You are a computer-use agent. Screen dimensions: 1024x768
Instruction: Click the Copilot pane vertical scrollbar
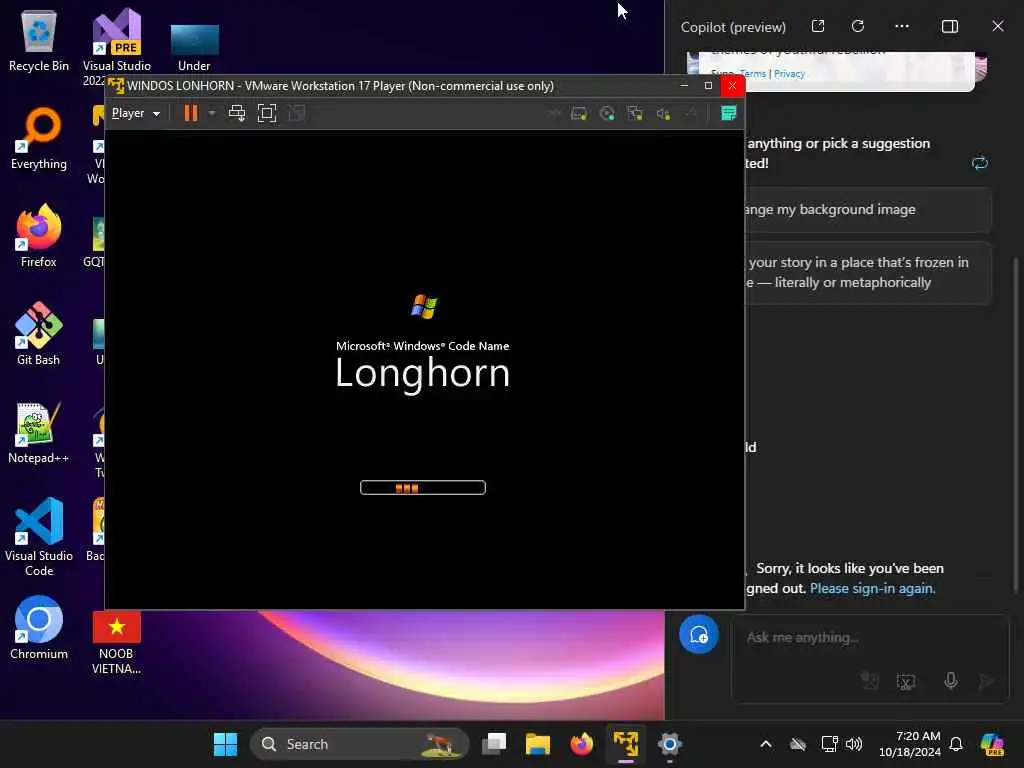[1016, 424]
